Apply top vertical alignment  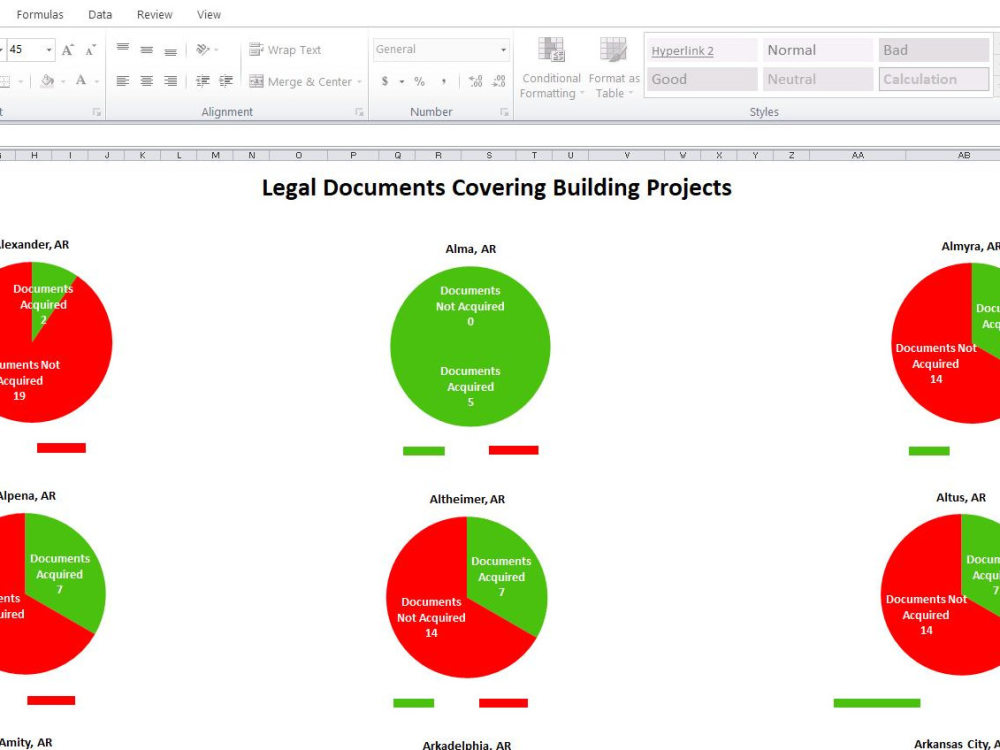(x=122, y=49)
